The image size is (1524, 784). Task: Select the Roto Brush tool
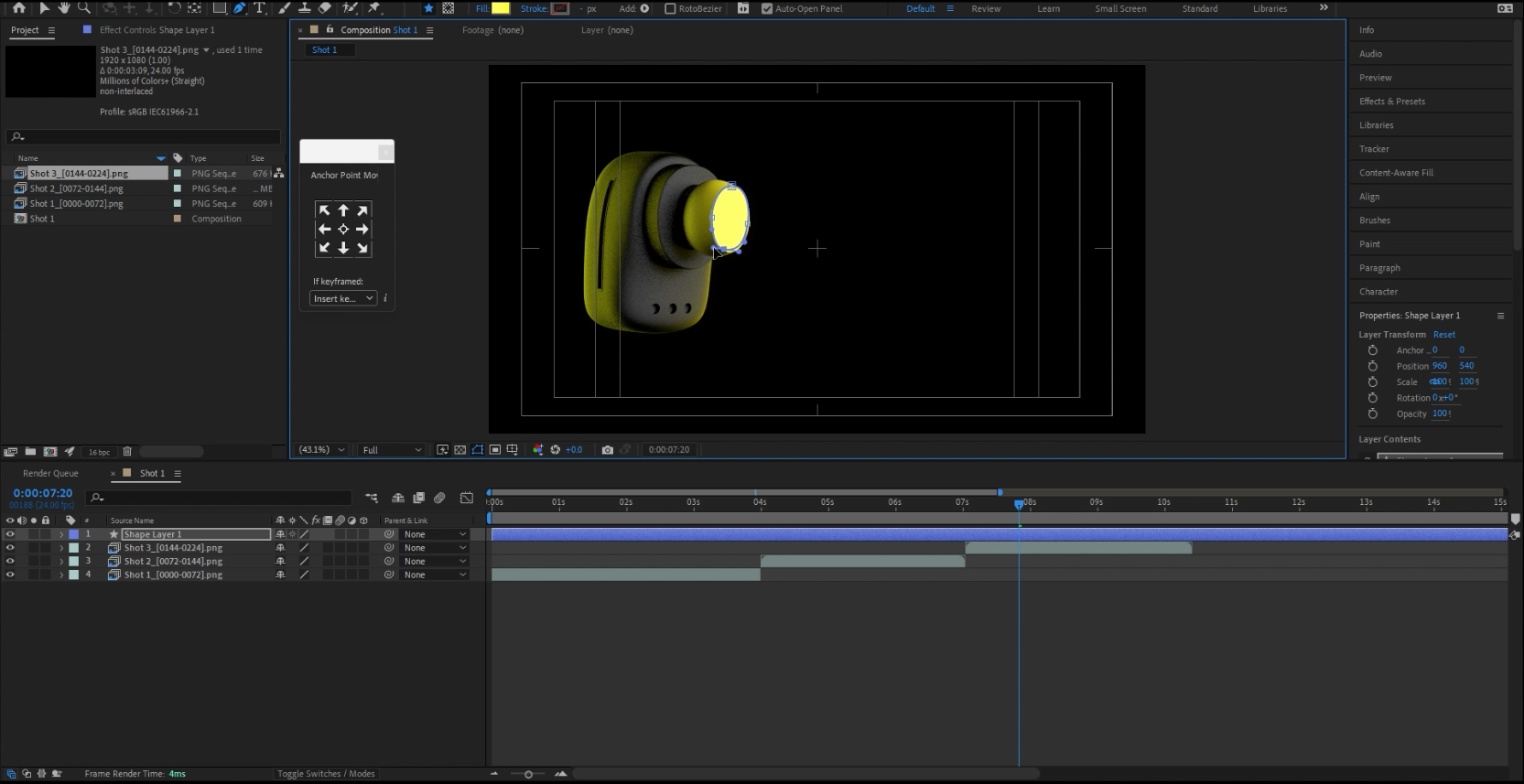[x=350, y=8]
